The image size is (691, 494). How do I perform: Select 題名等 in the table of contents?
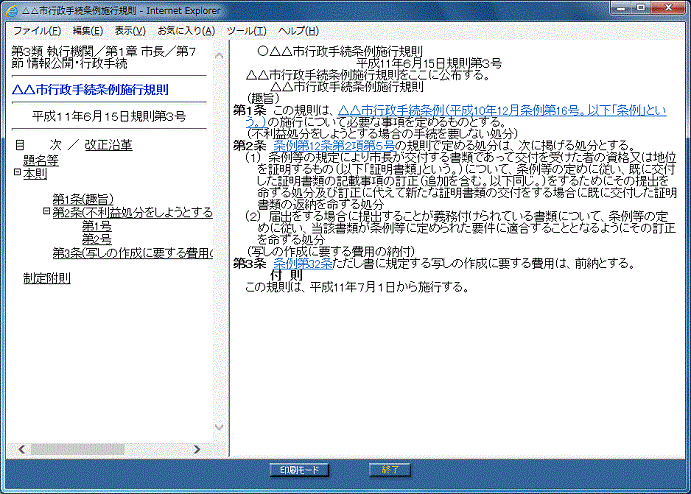pos(41,159)
